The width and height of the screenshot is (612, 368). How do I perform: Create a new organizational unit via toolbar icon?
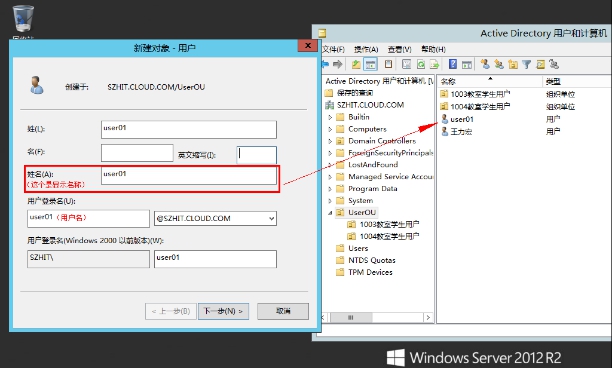pos(513,64)
